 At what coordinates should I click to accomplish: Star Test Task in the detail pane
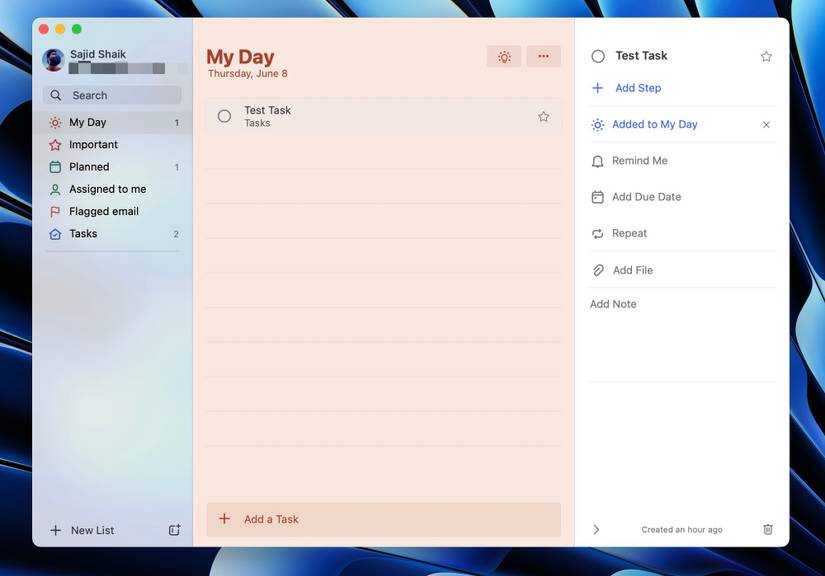766,56
